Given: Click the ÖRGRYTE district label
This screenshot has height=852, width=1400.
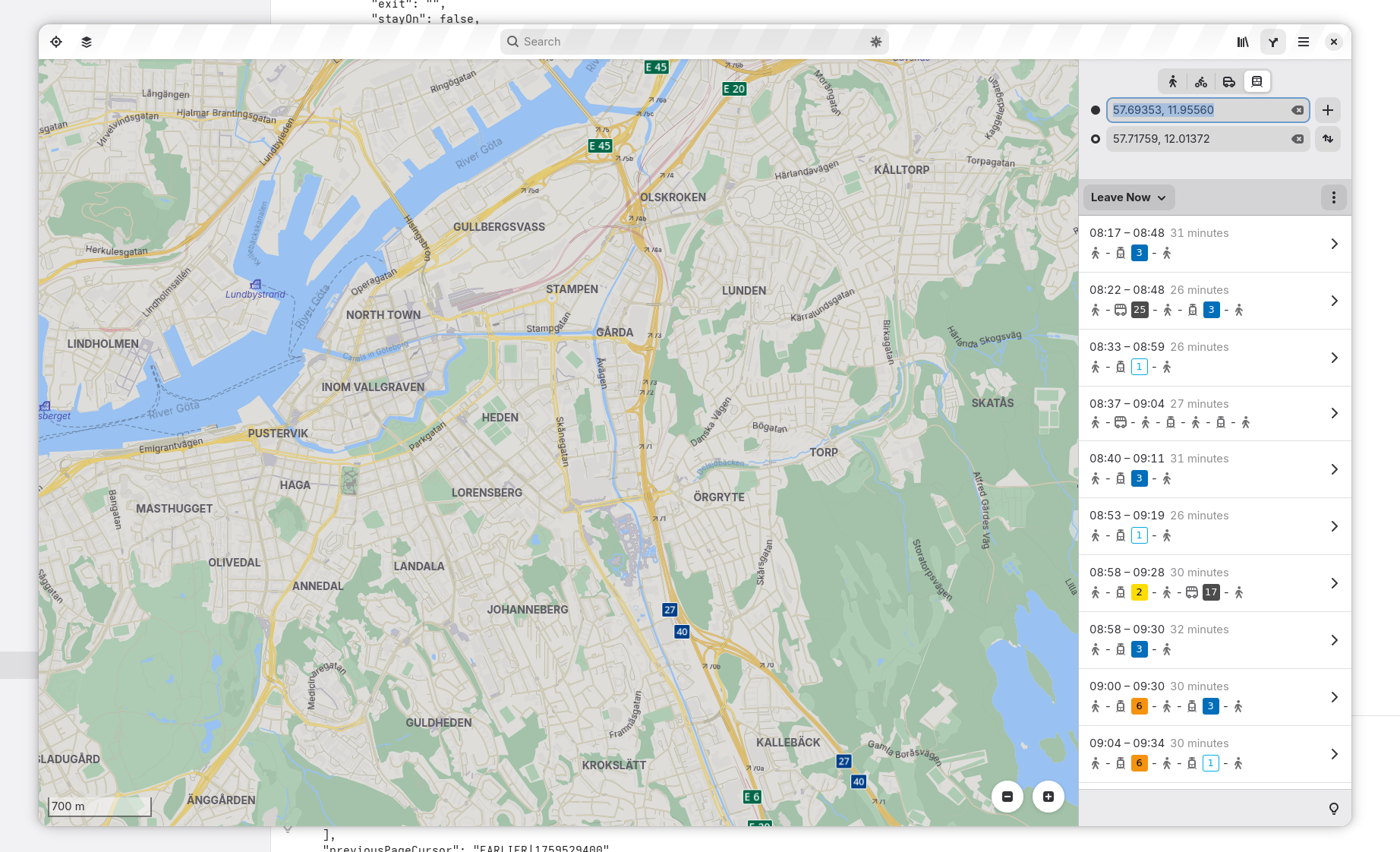Looking at the screenshot, I should pyautogui.click(x=719, y=497).
